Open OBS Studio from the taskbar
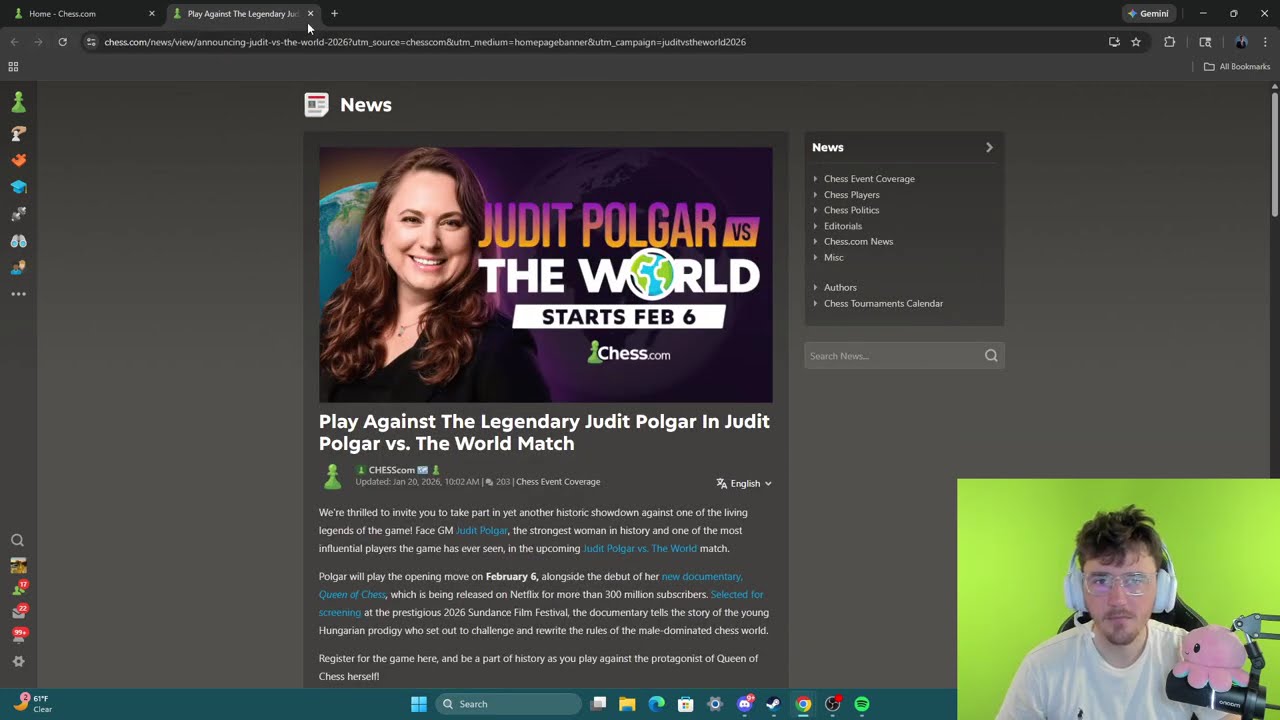The width and height of the screenshot is (1280, 720). 832,704
